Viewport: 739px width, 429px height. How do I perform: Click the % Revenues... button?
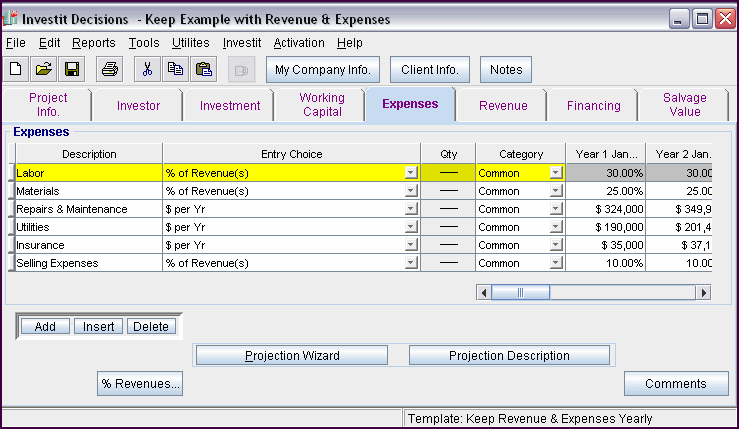(x=140, y=384)
